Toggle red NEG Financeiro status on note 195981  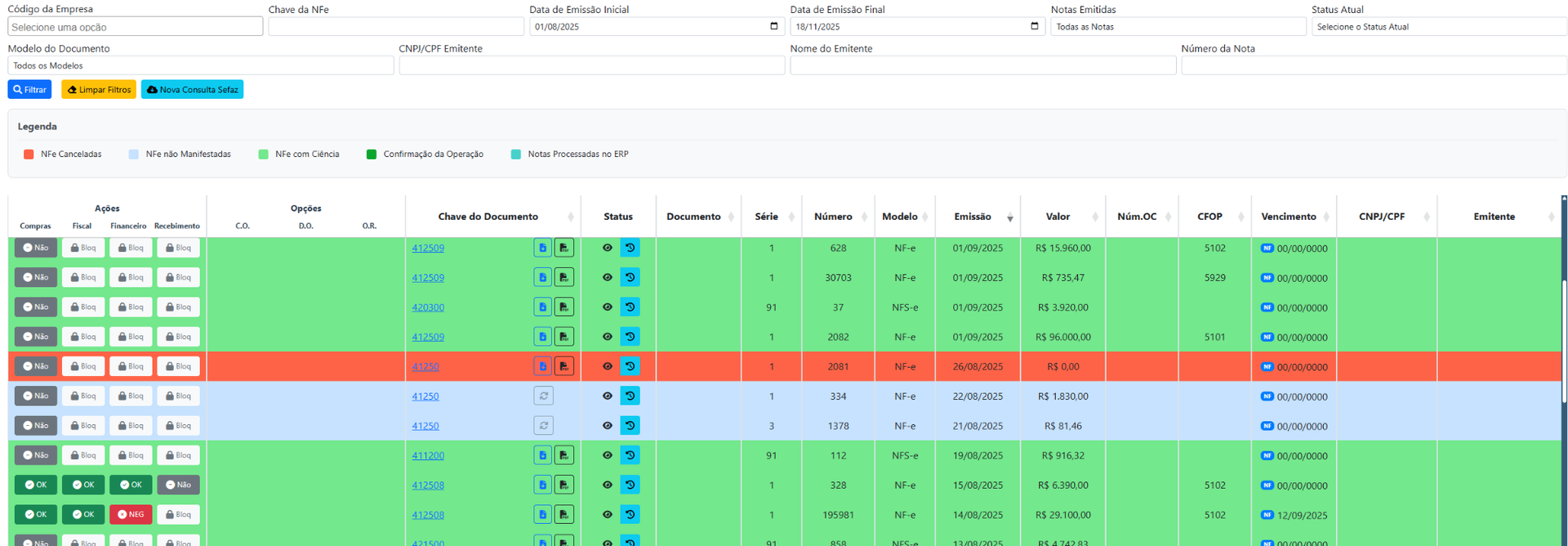(x=131, y=515)
